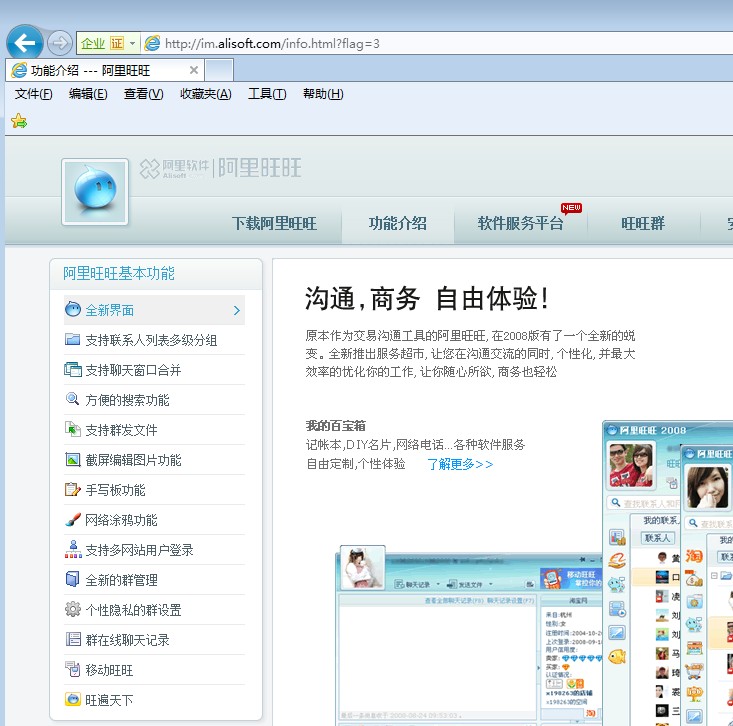Click the yellow fish icon in client sidebar
The height and width of the screenshot is (726, 733).
click(617, 657)
